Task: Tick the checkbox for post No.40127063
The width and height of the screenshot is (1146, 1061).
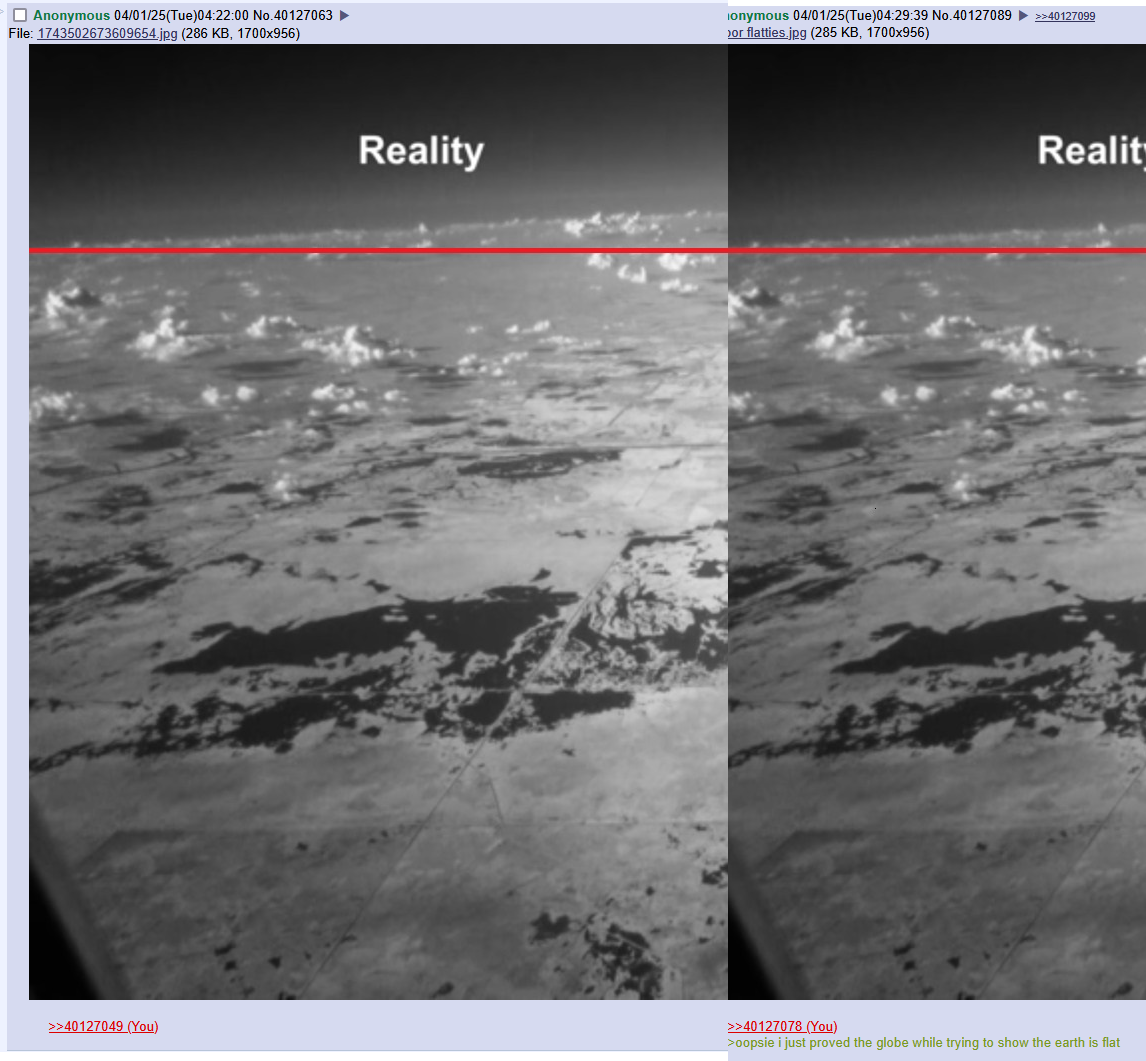Action: (20, 15)
